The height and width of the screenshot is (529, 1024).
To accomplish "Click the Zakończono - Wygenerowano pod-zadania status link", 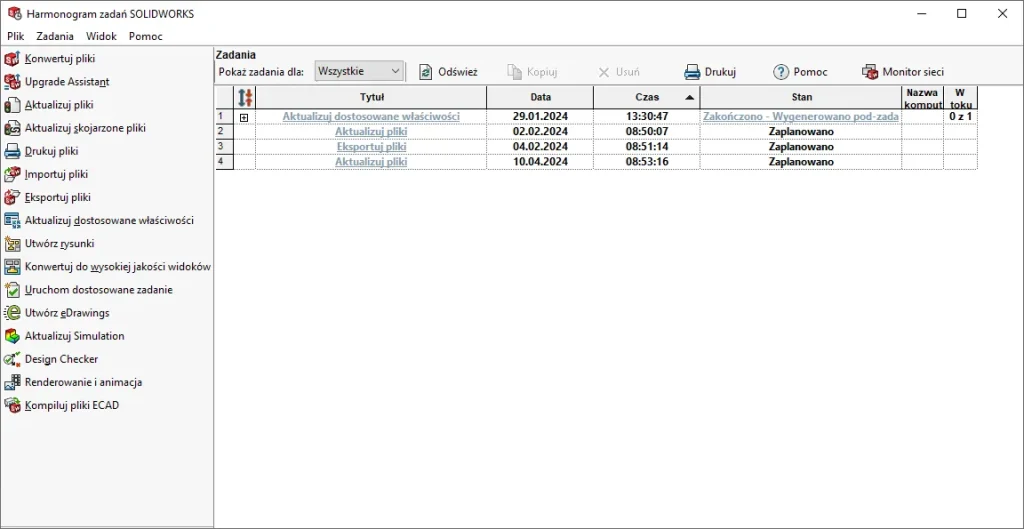I will click(801, 116).
